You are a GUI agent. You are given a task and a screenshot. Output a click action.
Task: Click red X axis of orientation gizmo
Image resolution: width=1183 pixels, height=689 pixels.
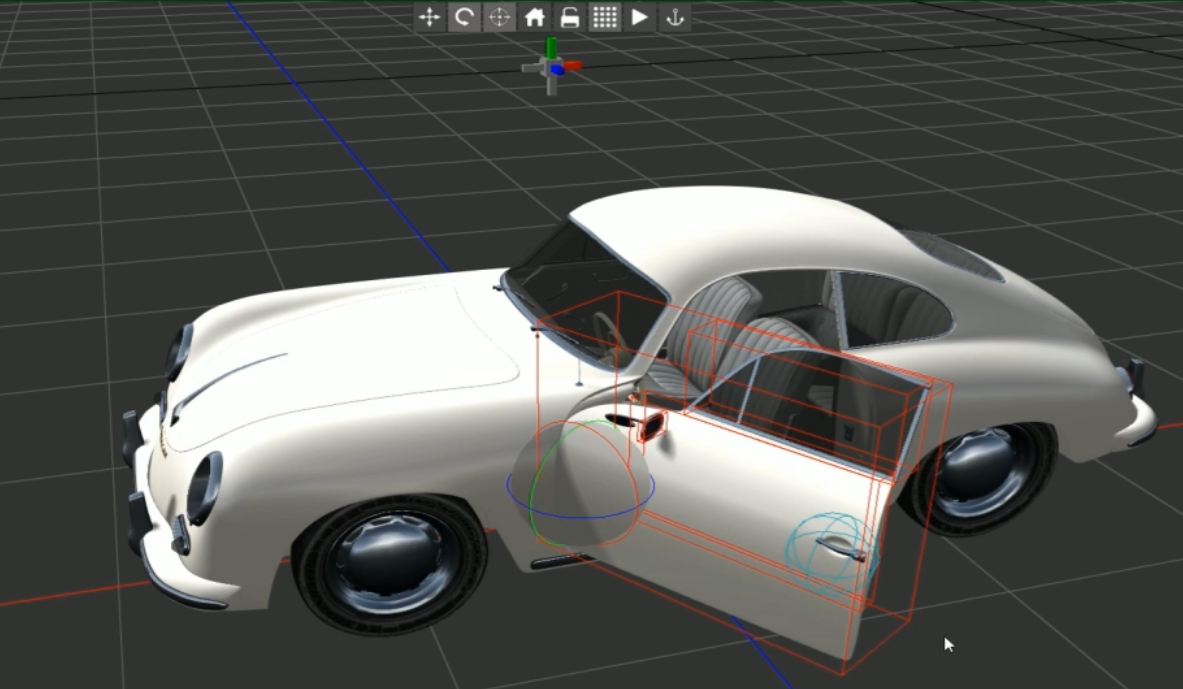[x=573, y=66]
